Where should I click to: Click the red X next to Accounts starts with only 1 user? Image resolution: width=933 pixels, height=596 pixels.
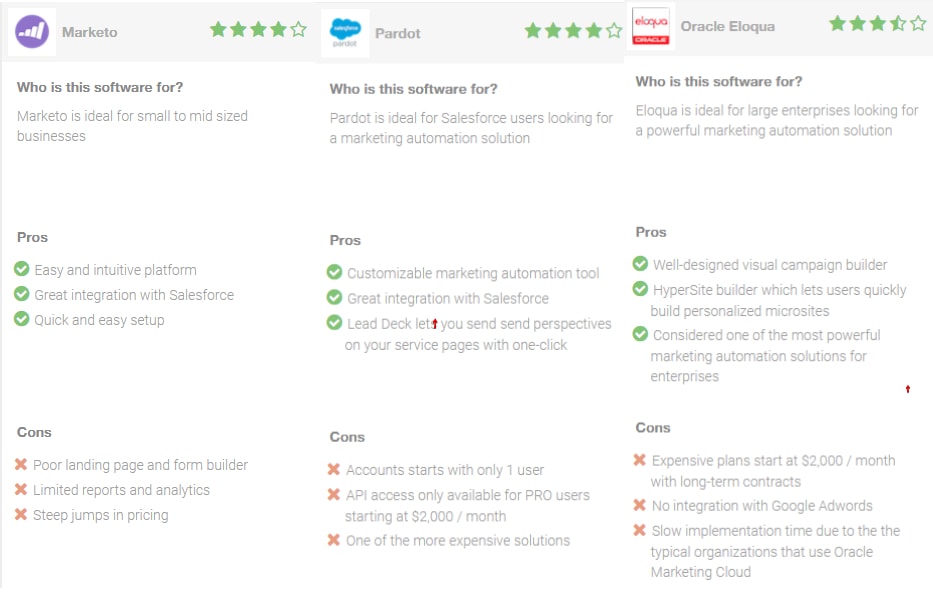[334, 469]
